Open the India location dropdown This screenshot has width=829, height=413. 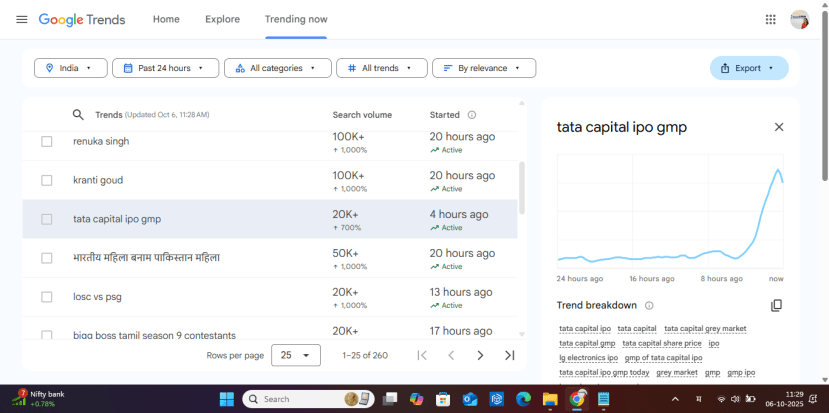(70, 68)
